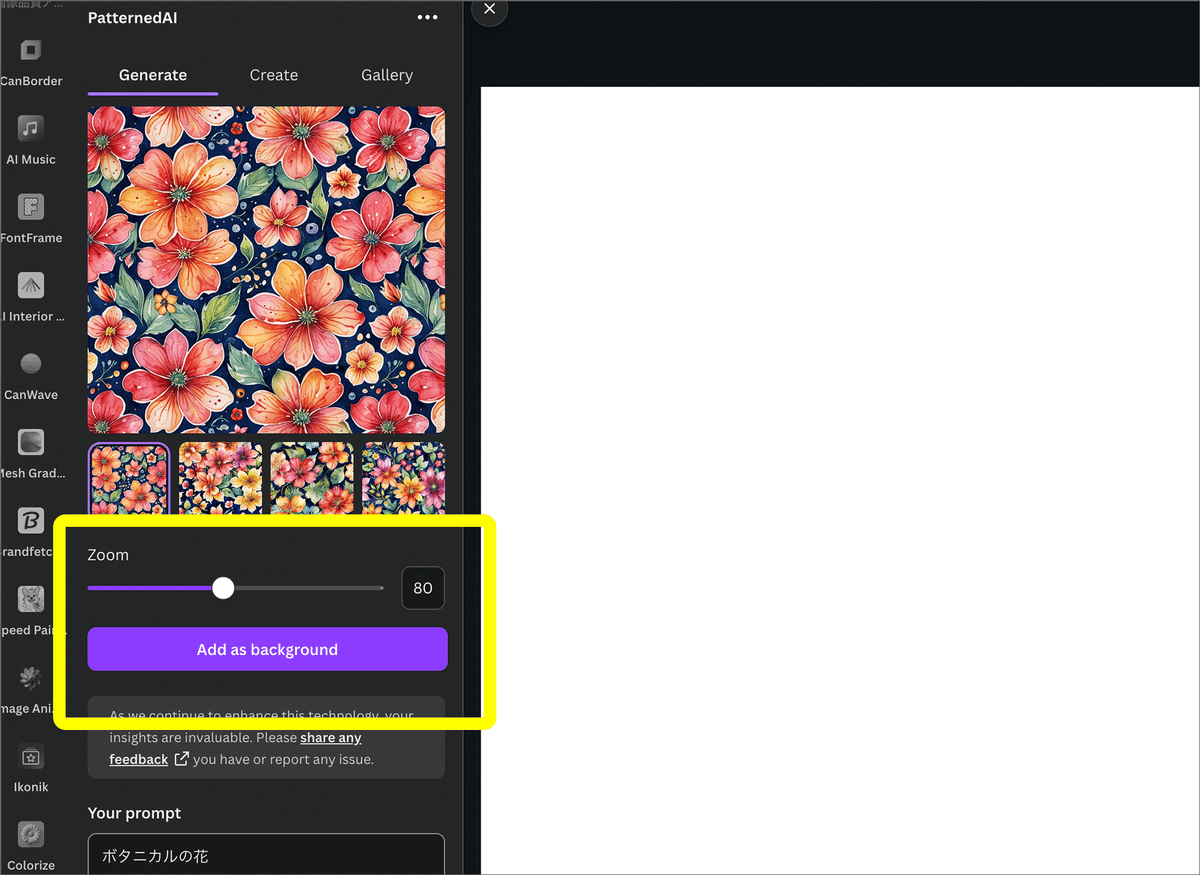
Task: Click the Add as background button
Action: pyautogui.click(x=267, y=649)
